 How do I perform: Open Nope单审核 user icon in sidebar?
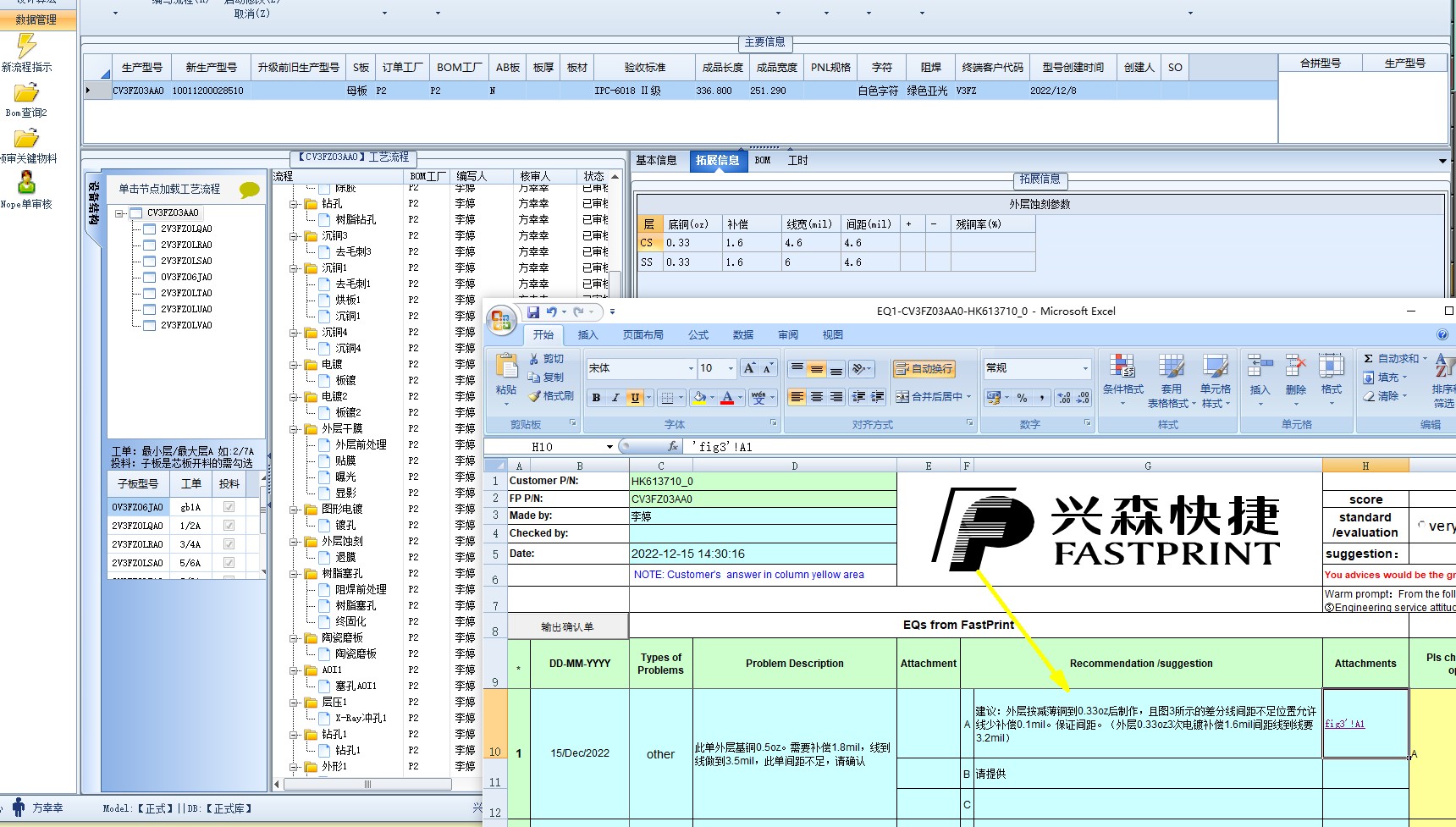[x=26, y=183]
